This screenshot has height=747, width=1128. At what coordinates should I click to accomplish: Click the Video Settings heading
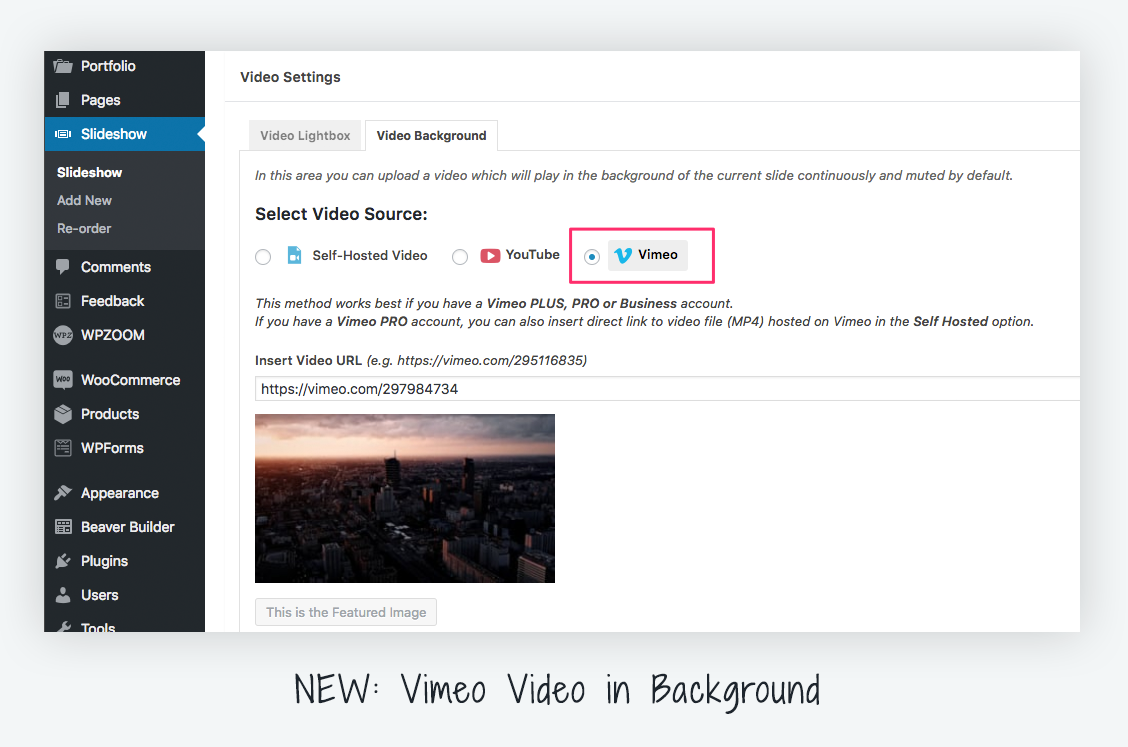(291, 77)
